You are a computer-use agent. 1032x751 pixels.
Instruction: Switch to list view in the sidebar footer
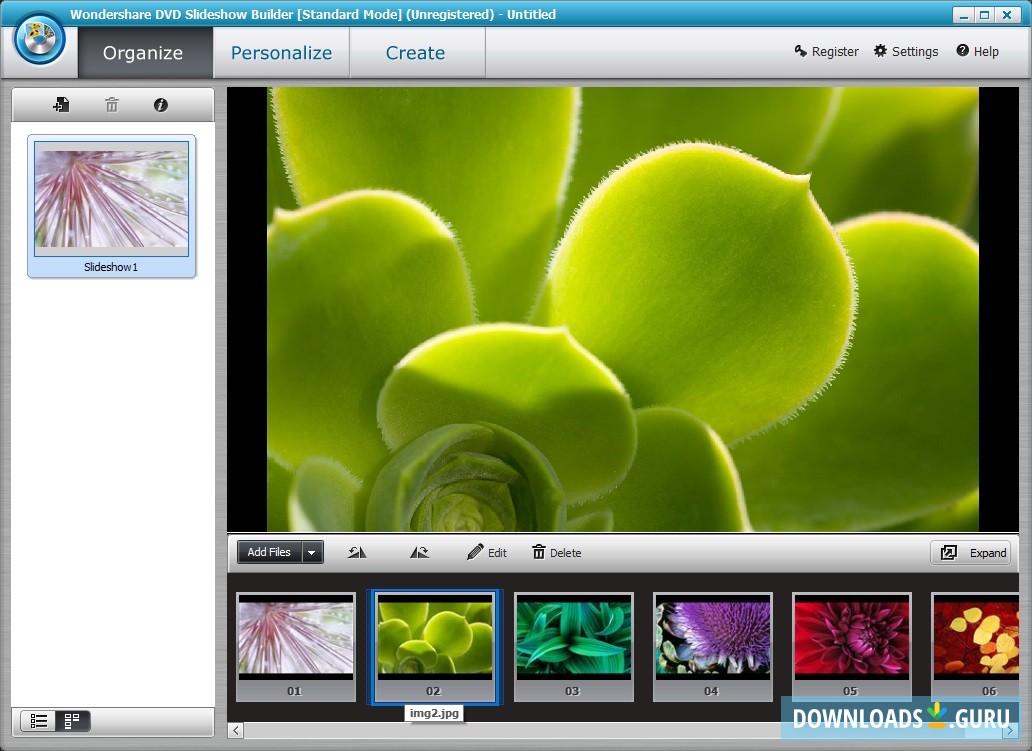pyautogui.click(x=38, y=720)
